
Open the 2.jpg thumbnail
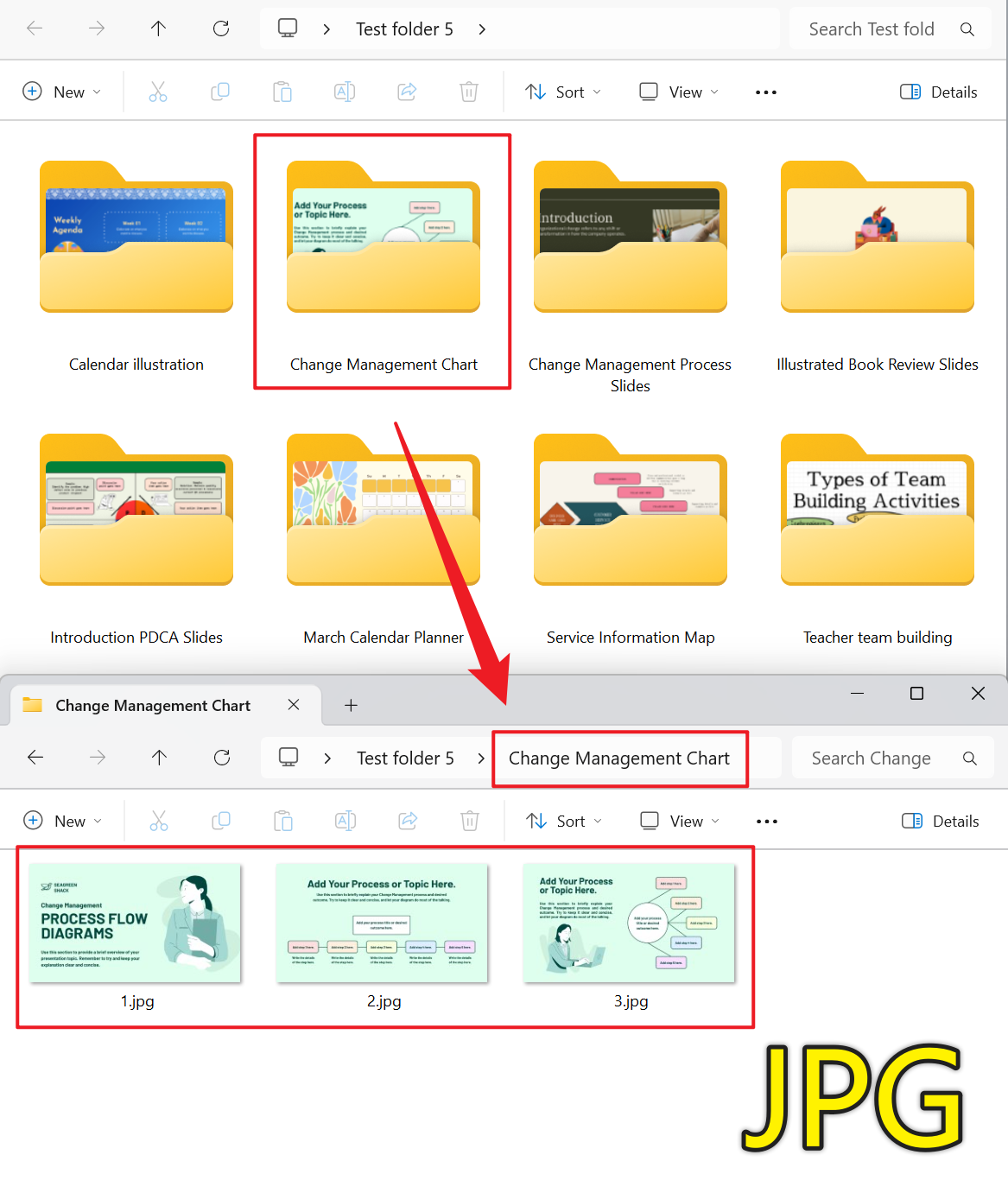[x=383, y=923]
